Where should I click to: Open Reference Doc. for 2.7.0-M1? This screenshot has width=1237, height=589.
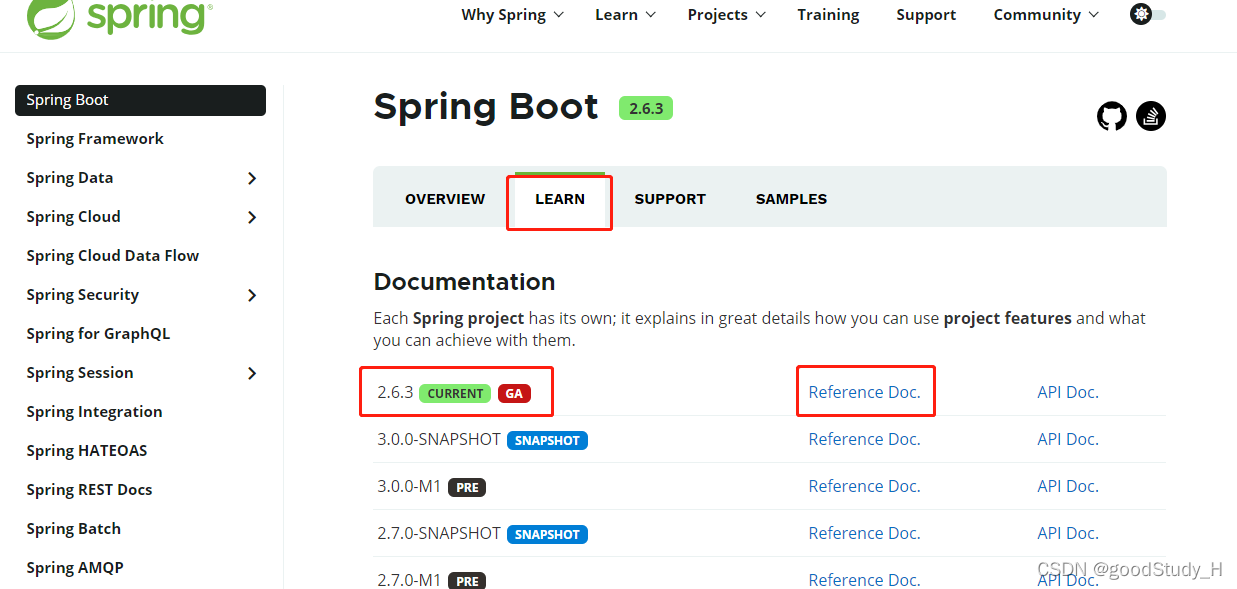point(864,579)
